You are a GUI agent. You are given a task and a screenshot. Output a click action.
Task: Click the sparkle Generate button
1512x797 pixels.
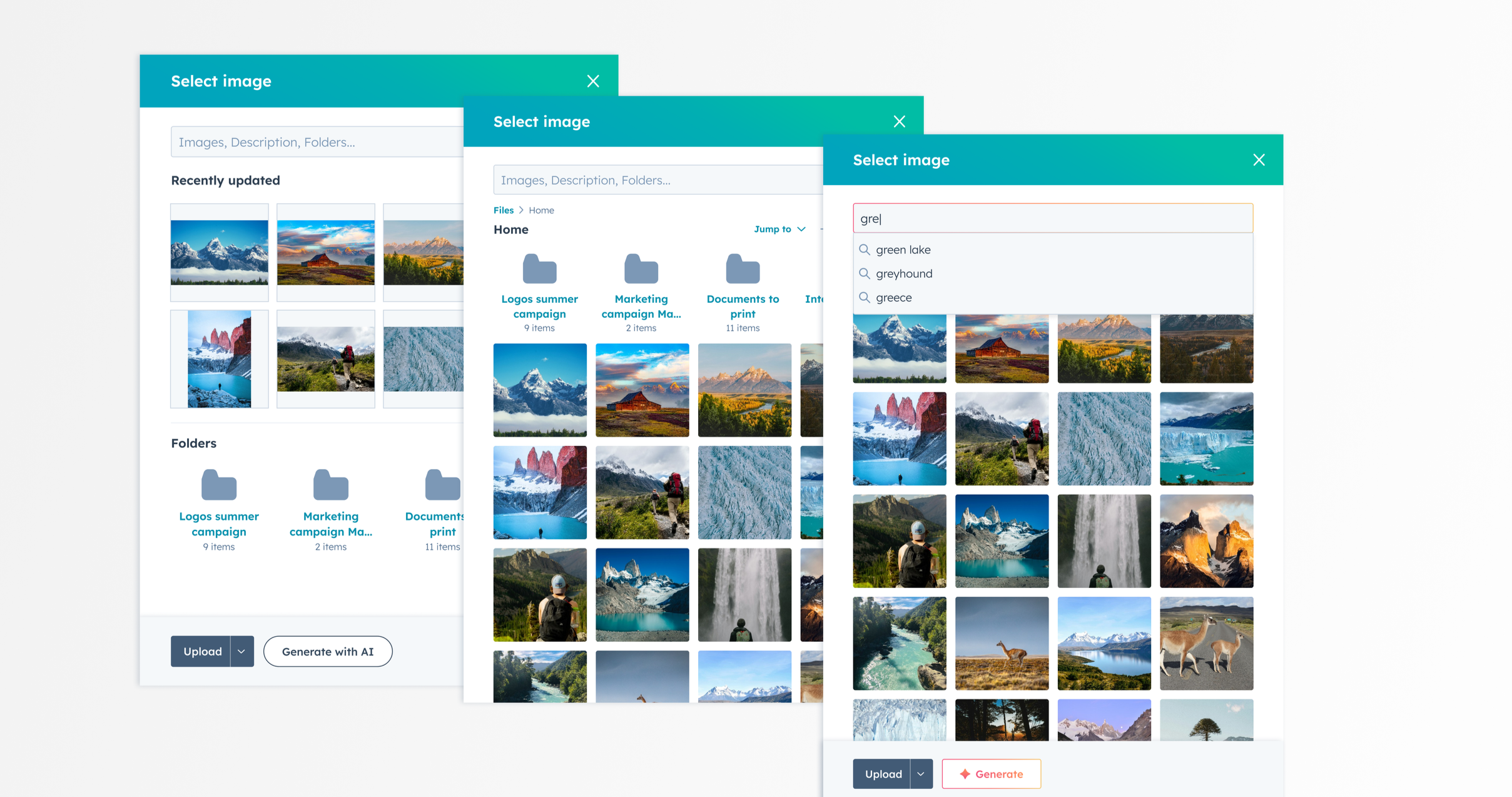991,774
